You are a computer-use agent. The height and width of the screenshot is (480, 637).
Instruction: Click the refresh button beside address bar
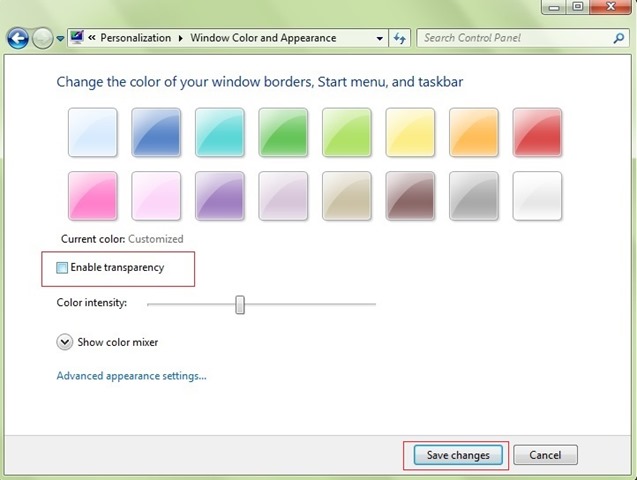400,39
